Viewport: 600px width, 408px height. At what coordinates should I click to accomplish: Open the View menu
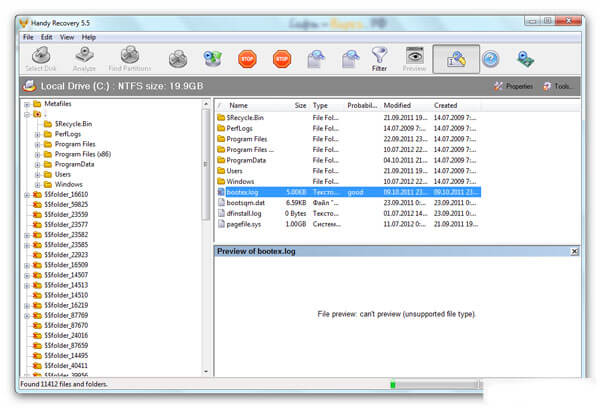[x=67, y=37]
